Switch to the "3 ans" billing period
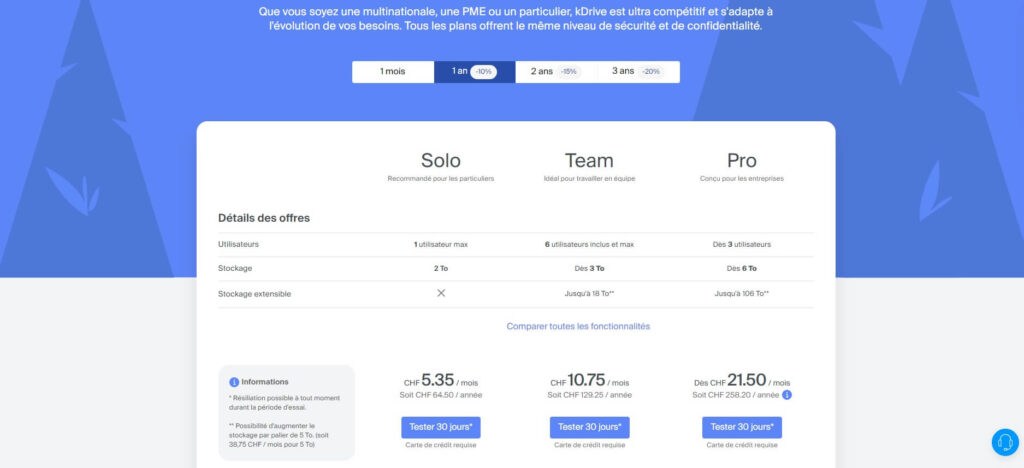The width and height of the screenshot is (1024, 468). point(624,72)
